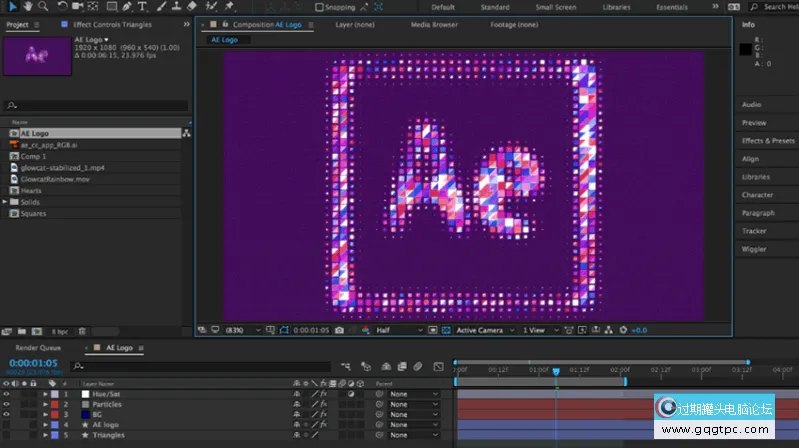Select the Type tool
The height and width of the screenshot is (448, 799).
[x=143, y=6]
